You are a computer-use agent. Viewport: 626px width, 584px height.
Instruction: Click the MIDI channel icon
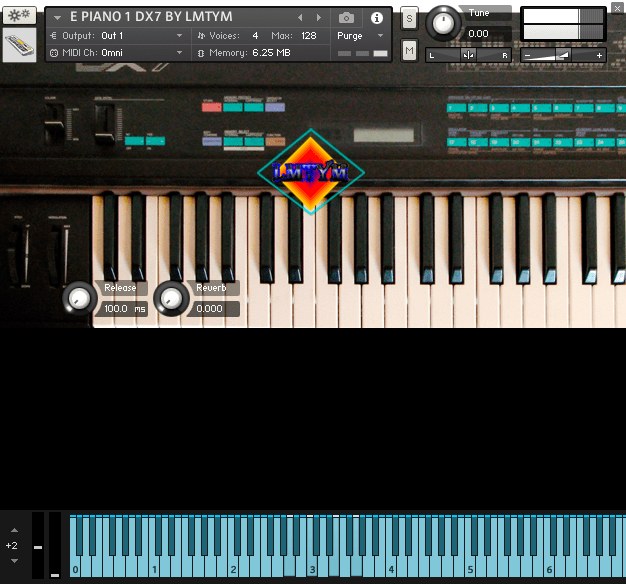pos(54,53)
